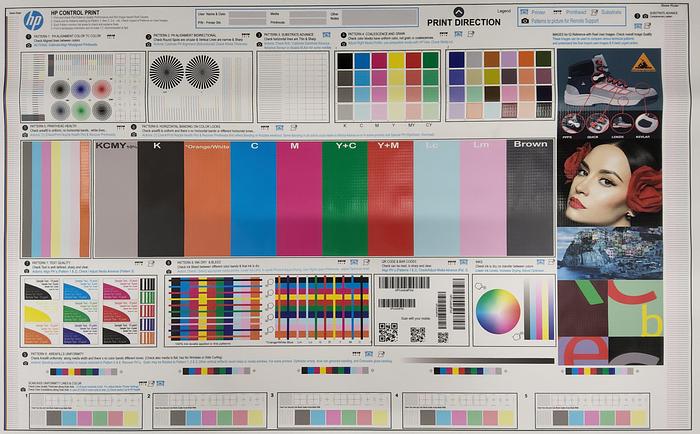Click uniformity box number 4
The image size is (700, 434).
click(459, 410)
